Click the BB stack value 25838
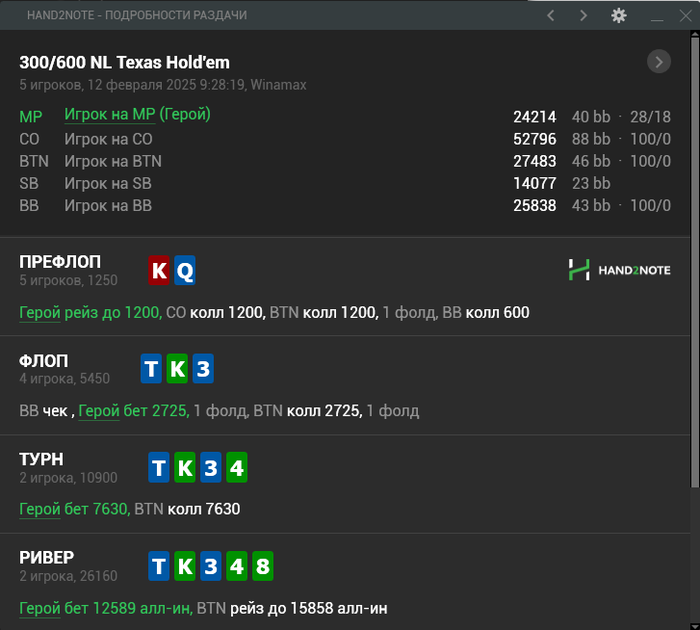700x630 pixels. [x=534, y=205]
